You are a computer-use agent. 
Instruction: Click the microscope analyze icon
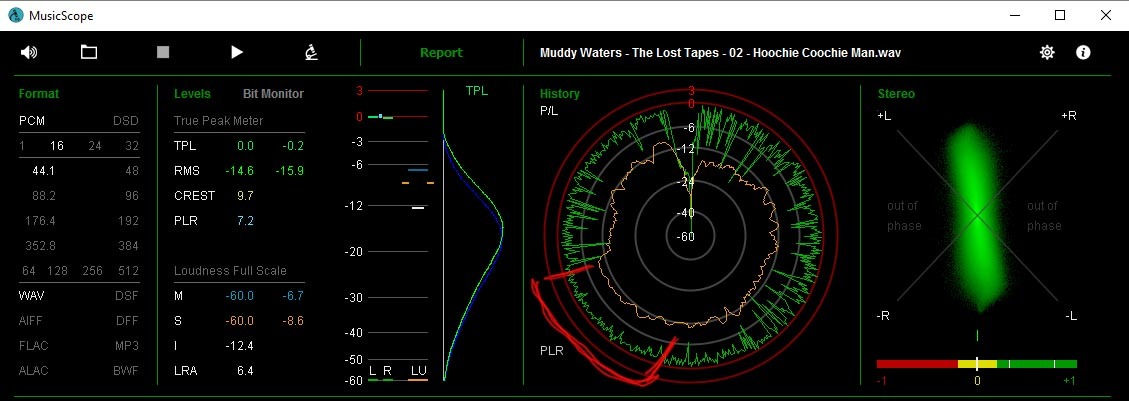[311, 52]
